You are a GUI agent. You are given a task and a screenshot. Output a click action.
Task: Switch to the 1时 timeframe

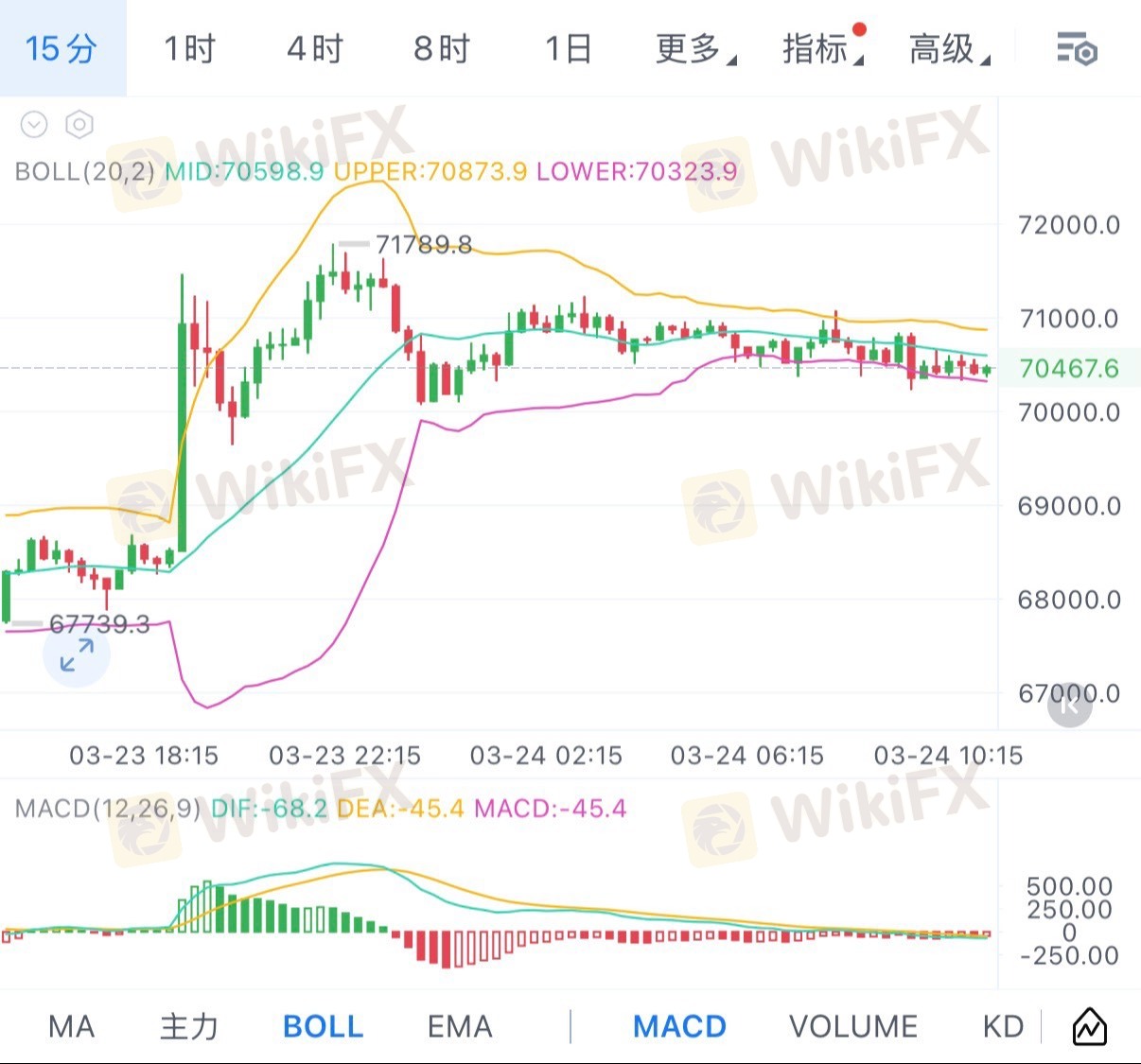(189, 48)
